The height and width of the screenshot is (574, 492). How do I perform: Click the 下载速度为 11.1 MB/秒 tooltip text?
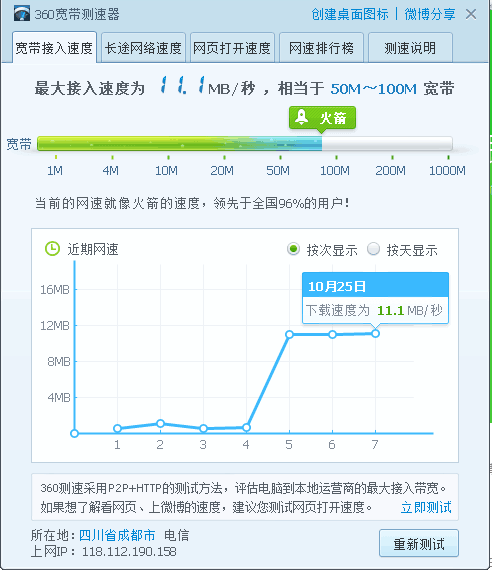[374, 310]
